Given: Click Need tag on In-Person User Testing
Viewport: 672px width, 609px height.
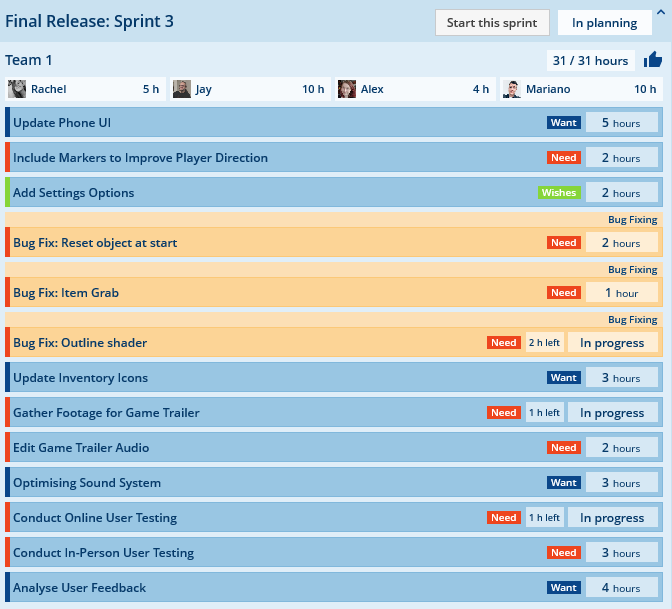Looking at the screenshot, I should tap(564, 552).
